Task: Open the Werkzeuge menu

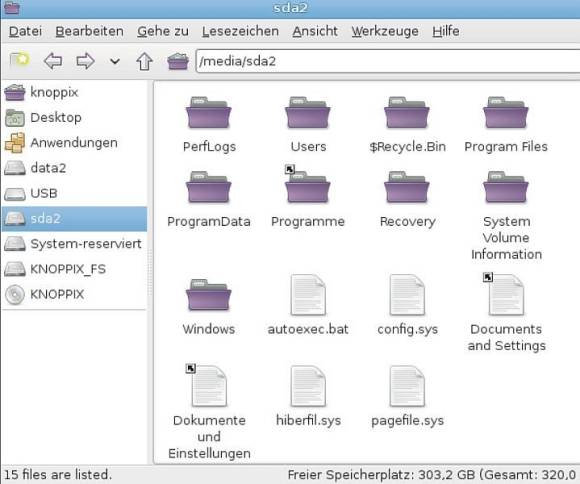Action: click(385, 31)
